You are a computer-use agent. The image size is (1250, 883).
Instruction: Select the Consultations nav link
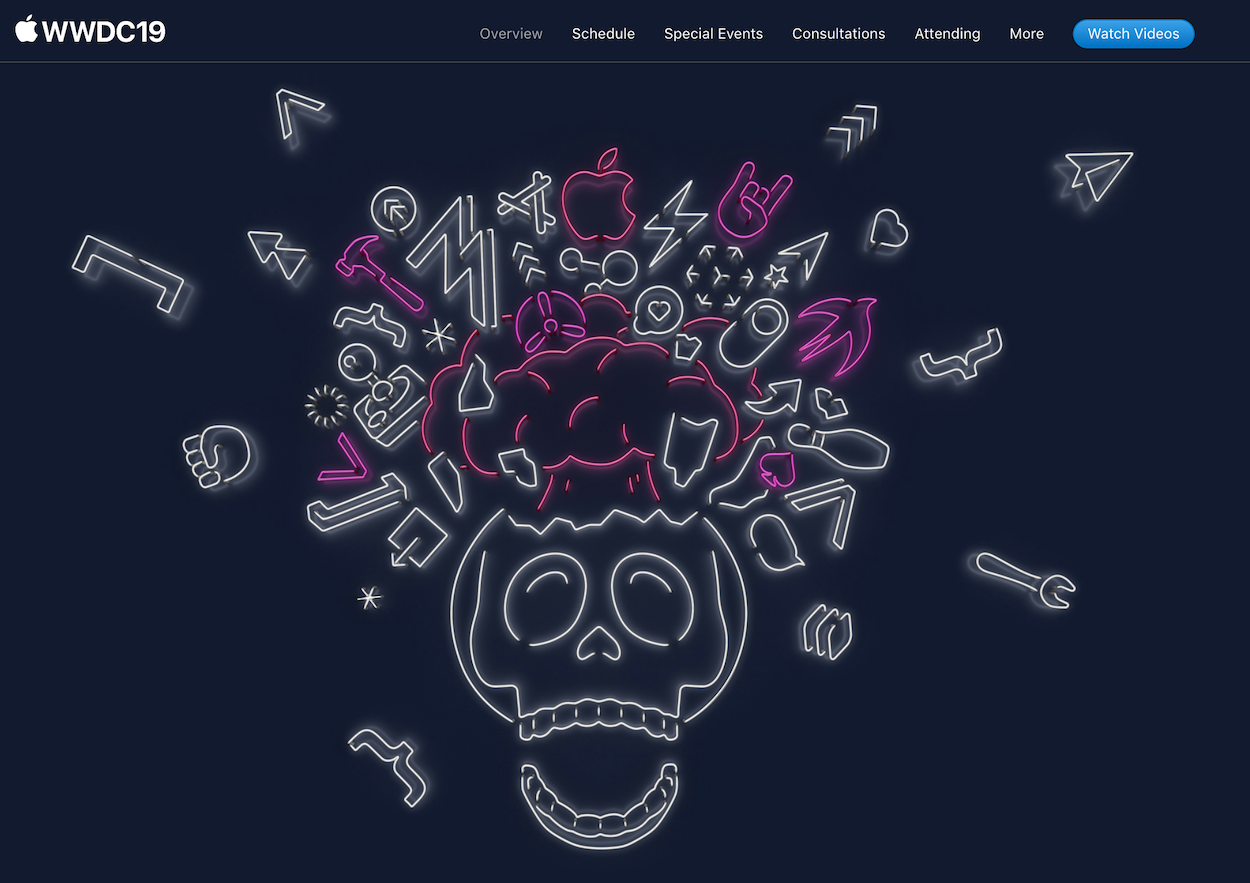(x=838, y=33)
